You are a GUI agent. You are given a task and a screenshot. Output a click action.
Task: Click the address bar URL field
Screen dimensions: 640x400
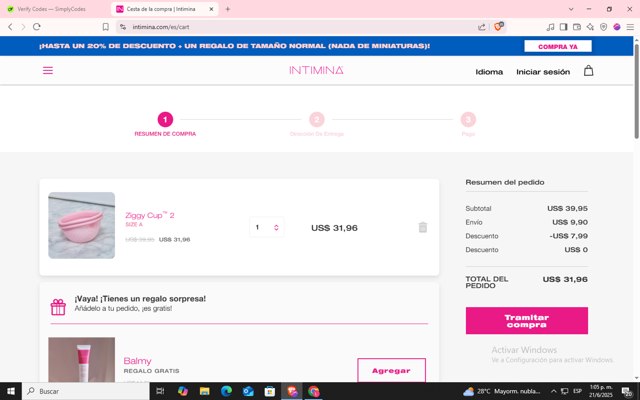point(302,27)
